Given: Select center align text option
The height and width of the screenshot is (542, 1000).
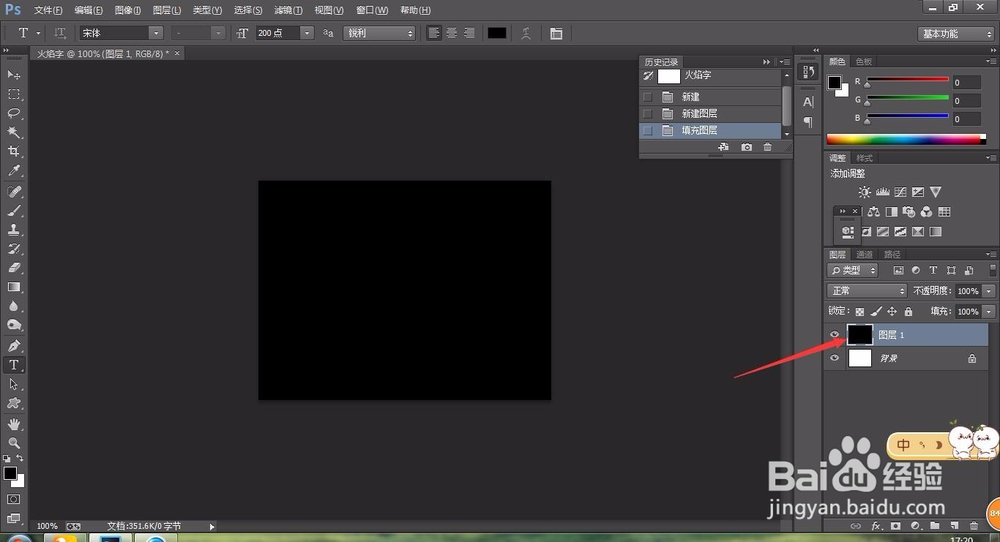Looking at the screenshot, I should 452,33.
